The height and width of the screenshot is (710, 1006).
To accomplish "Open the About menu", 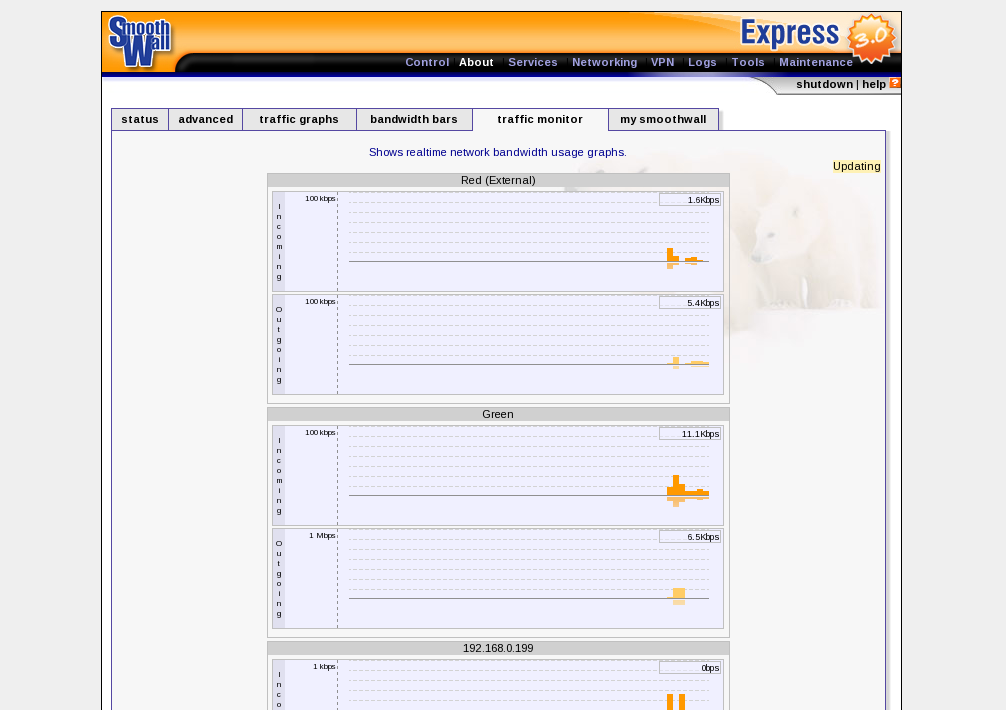I will [476, 62].
